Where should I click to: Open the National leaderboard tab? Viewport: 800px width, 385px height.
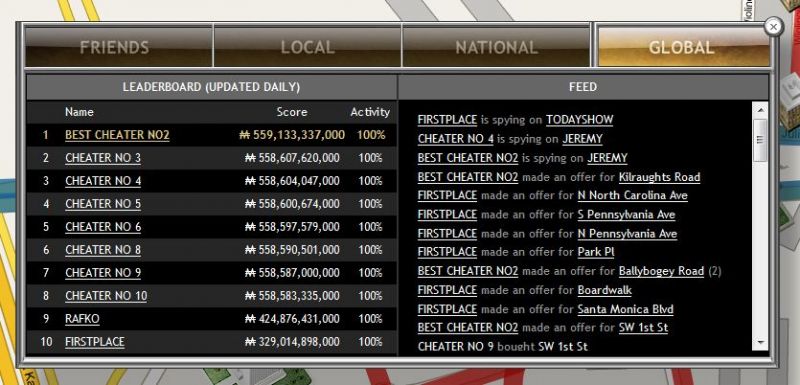tap(496, 47)
